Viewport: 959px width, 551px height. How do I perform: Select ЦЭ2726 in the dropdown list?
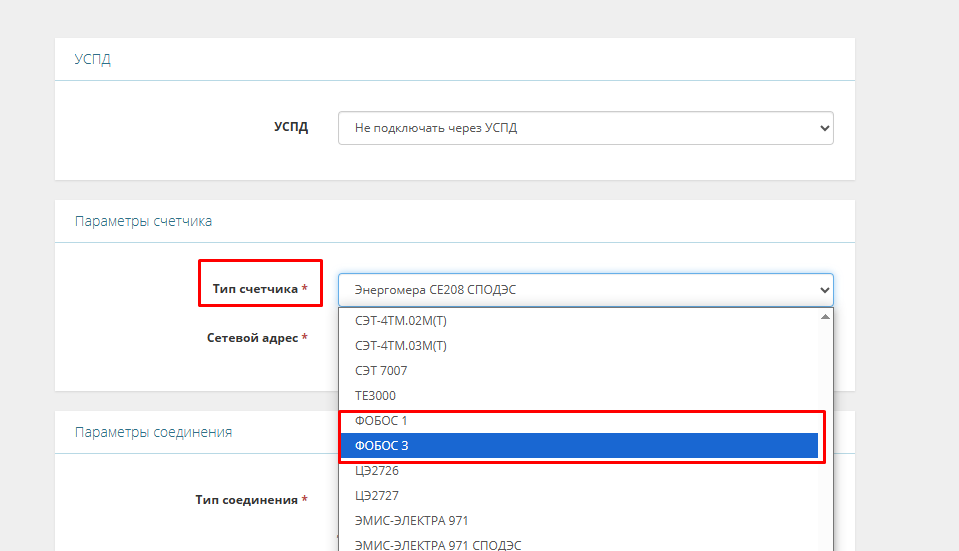point(579,471)
